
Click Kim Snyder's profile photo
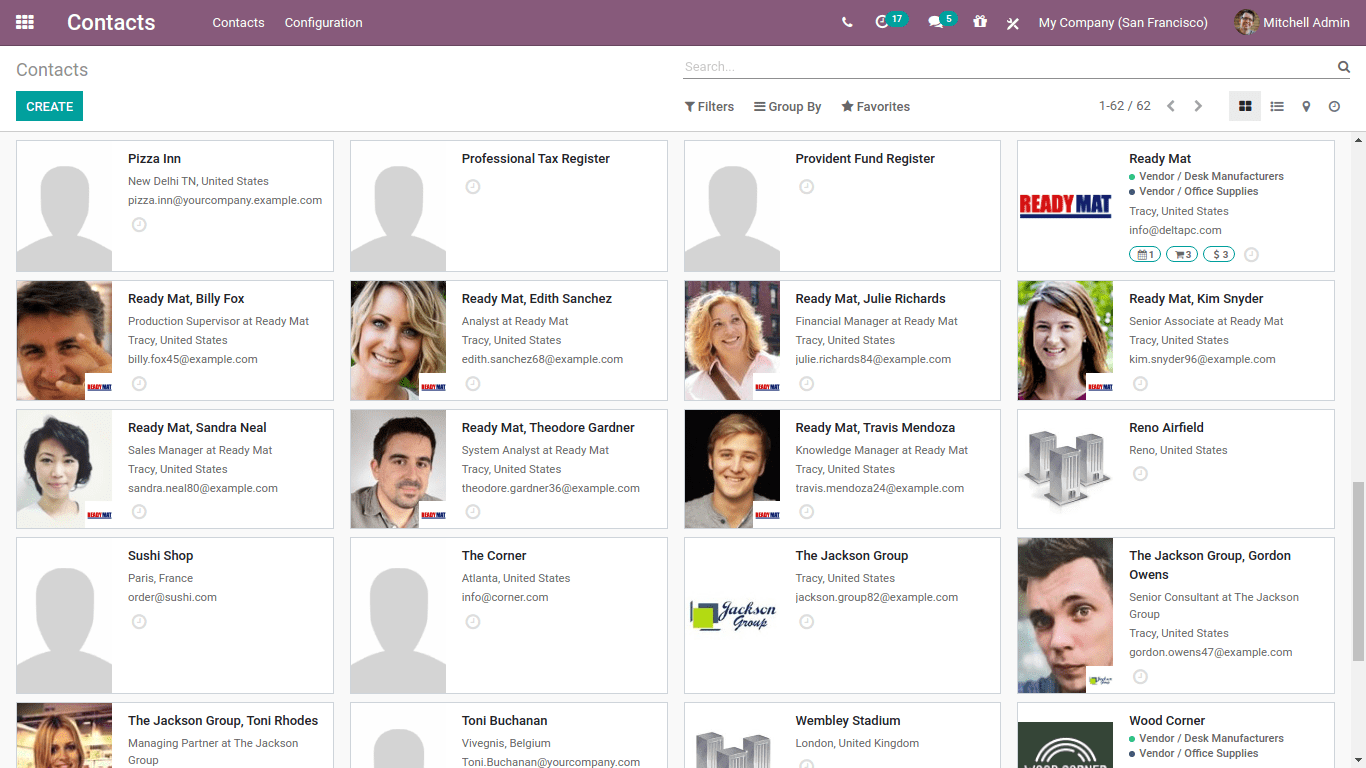pos(1065,340)
